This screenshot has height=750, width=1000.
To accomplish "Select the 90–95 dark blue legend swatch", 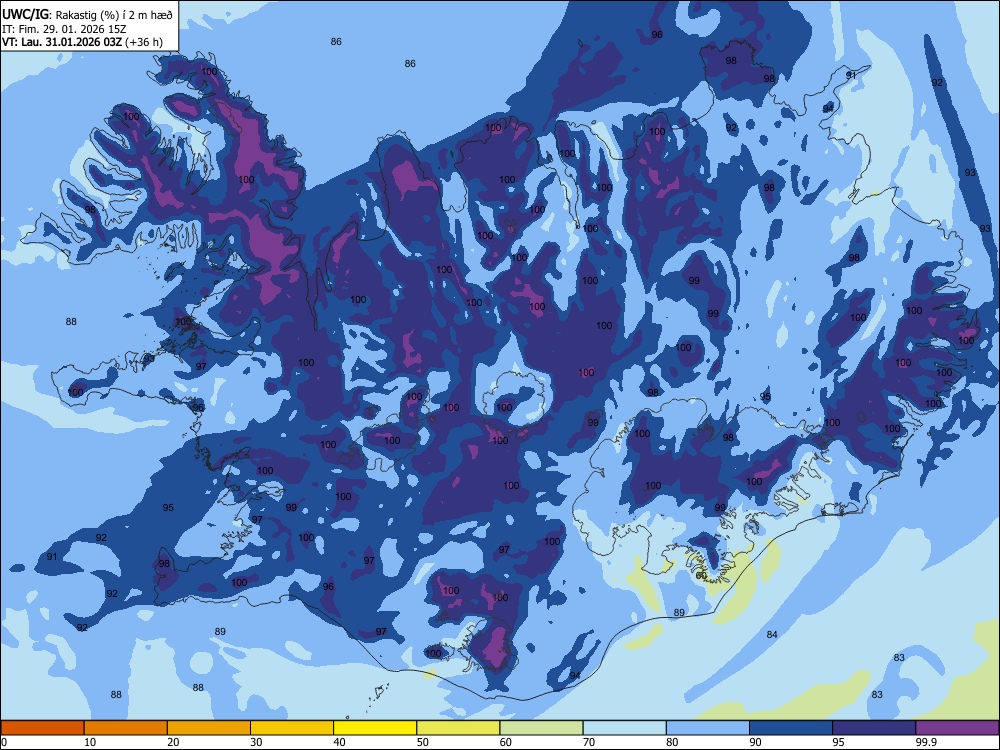I will 791,728.
